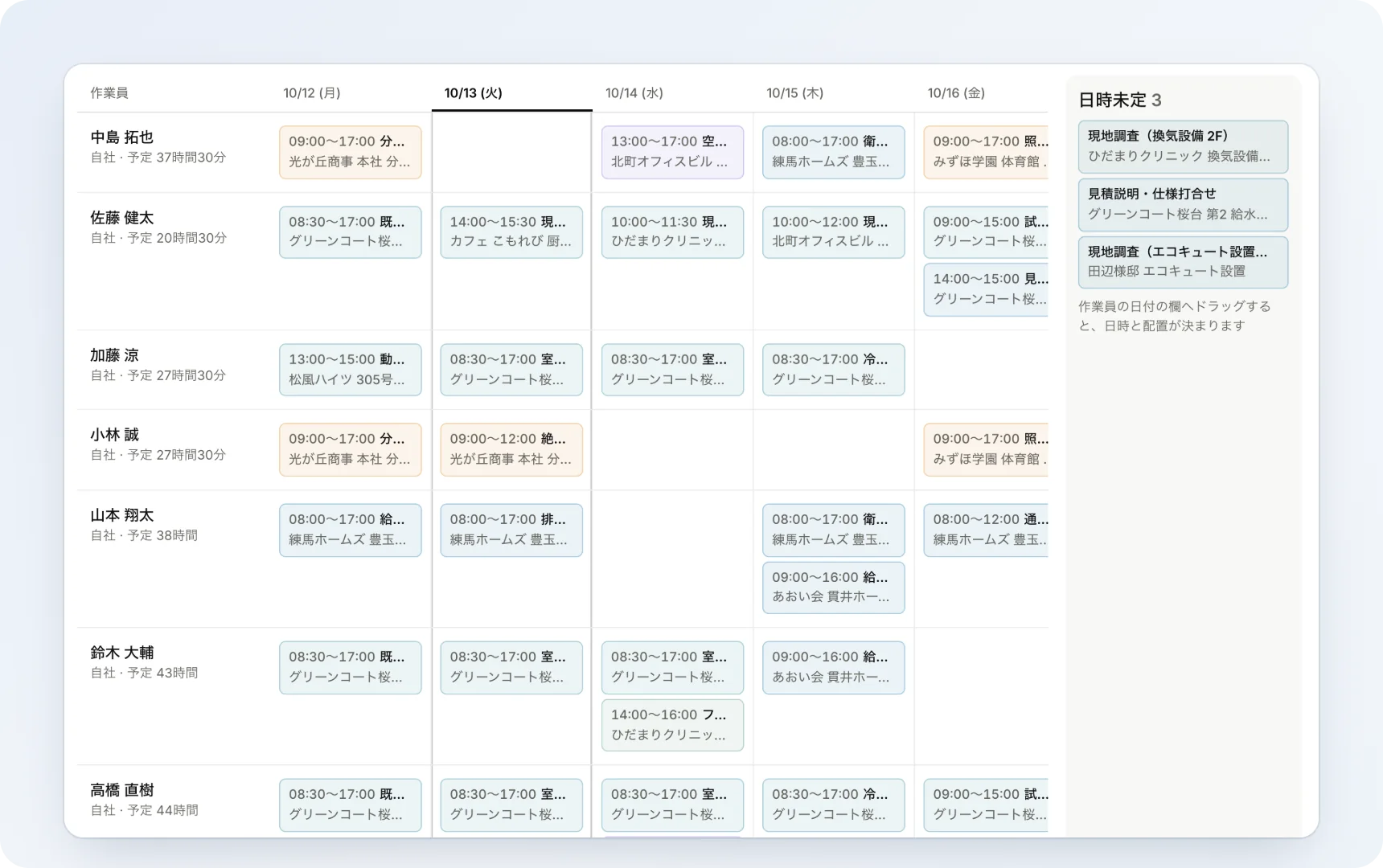Open unscheduled card 見積説明・仕様打合せ
The image size is (1383, 868).
coord(1183,204)
